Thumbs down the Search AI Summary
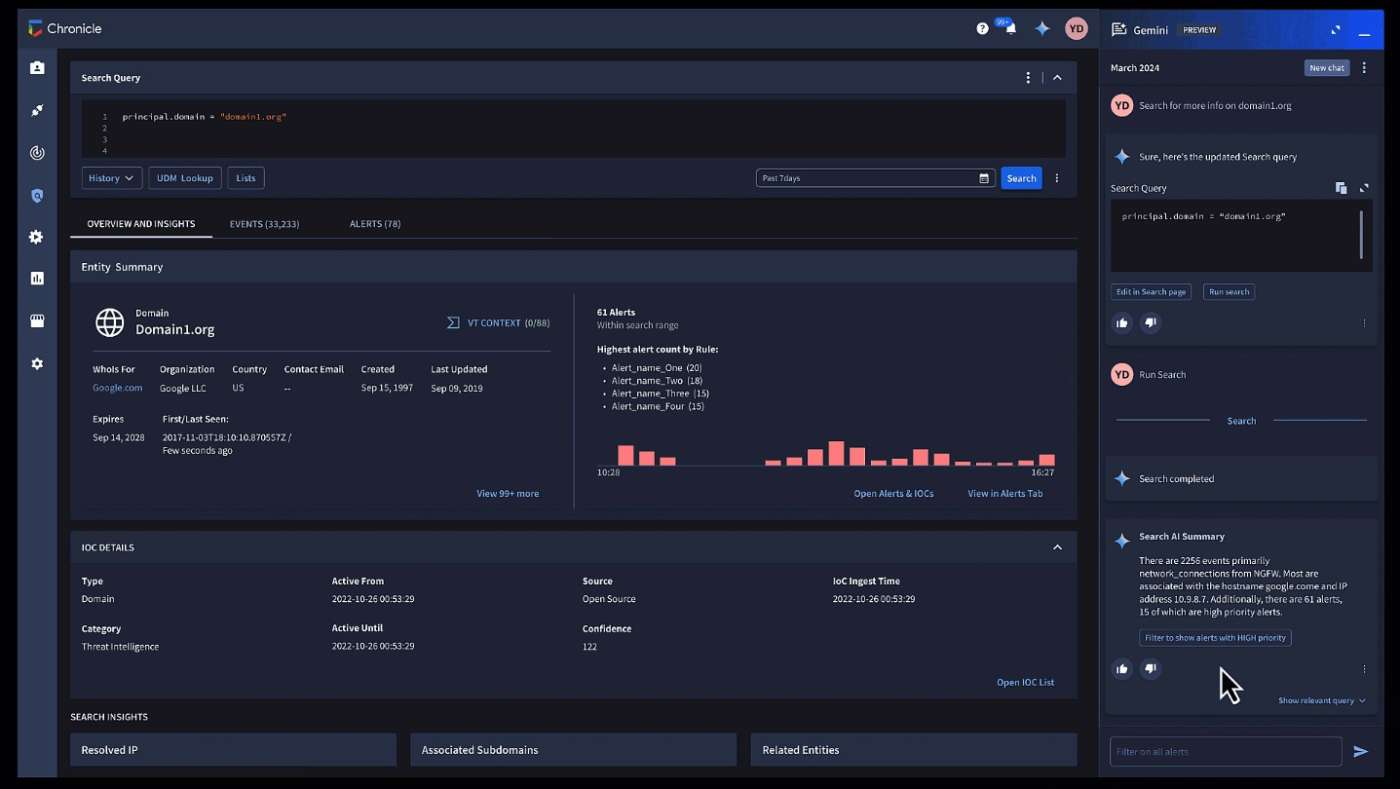 pos(1151,669)
